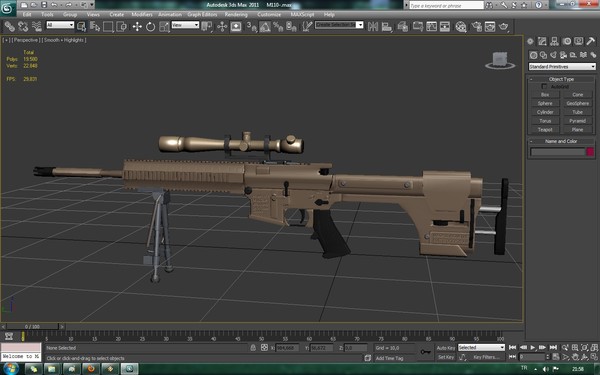
Task: Open the reference coordinate system 'View' dropdown
Action: [185, 25]
